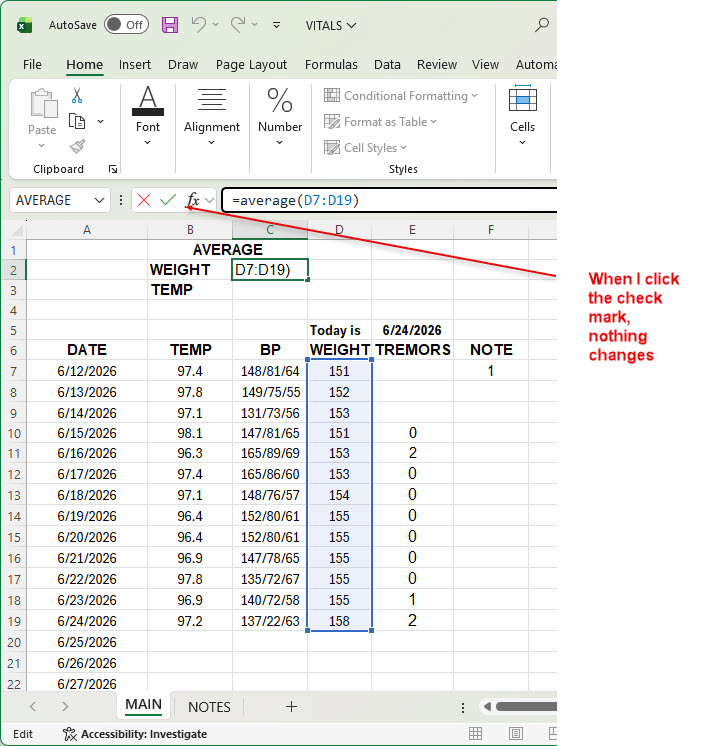Click the temp value 98.1
This screenshot has height=746, width=710.
(190, 433)
